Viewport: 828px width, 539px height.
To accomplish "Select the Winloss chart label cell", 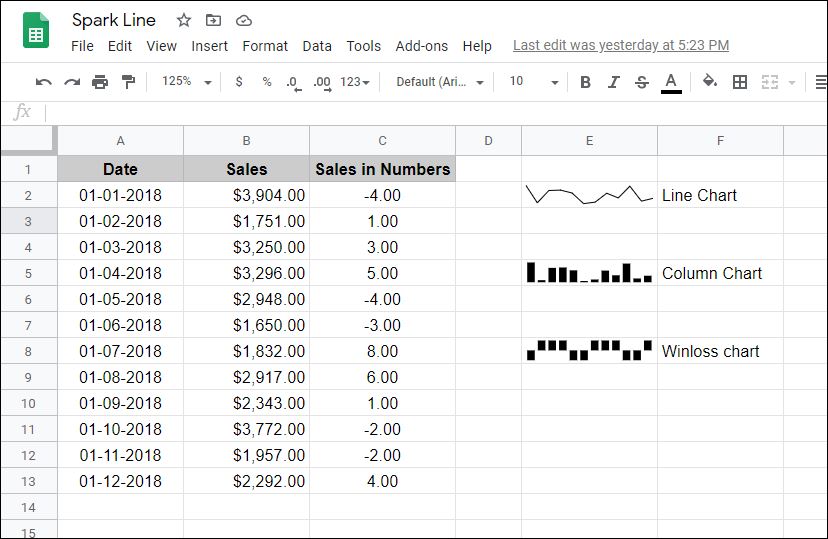I will click(720, 351).
